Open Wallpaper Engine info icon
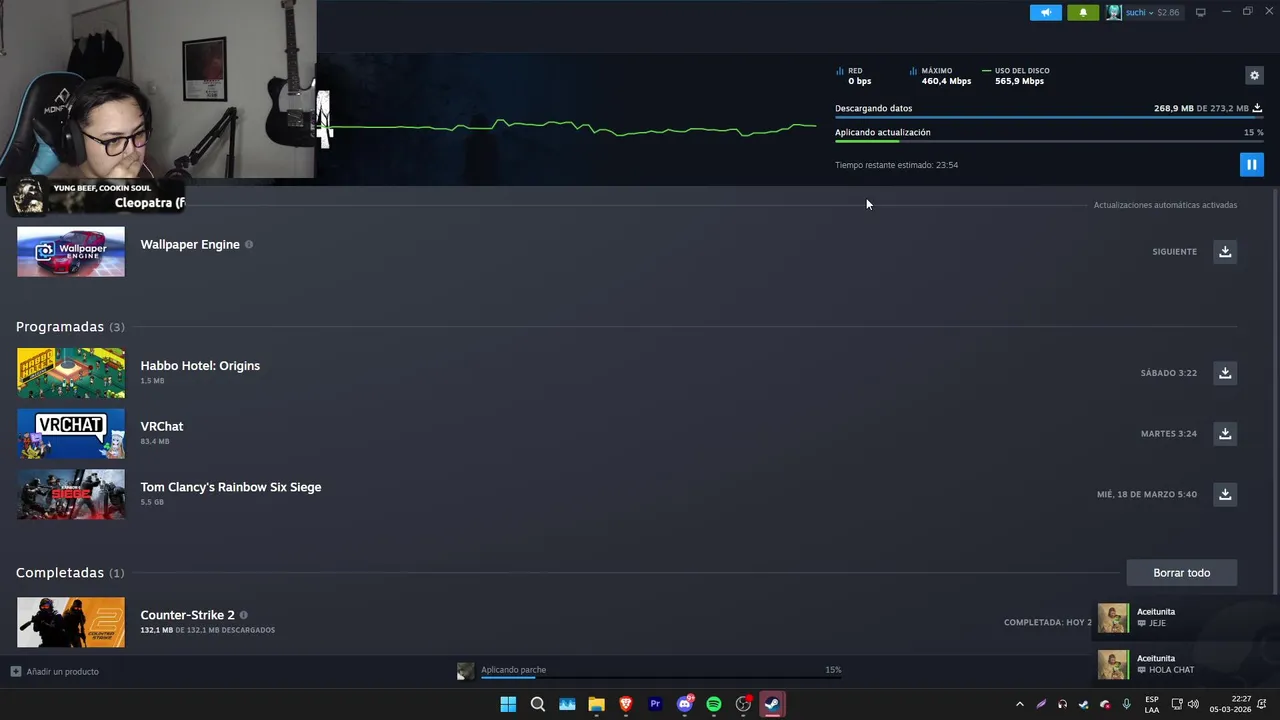 tap(249, 244)
